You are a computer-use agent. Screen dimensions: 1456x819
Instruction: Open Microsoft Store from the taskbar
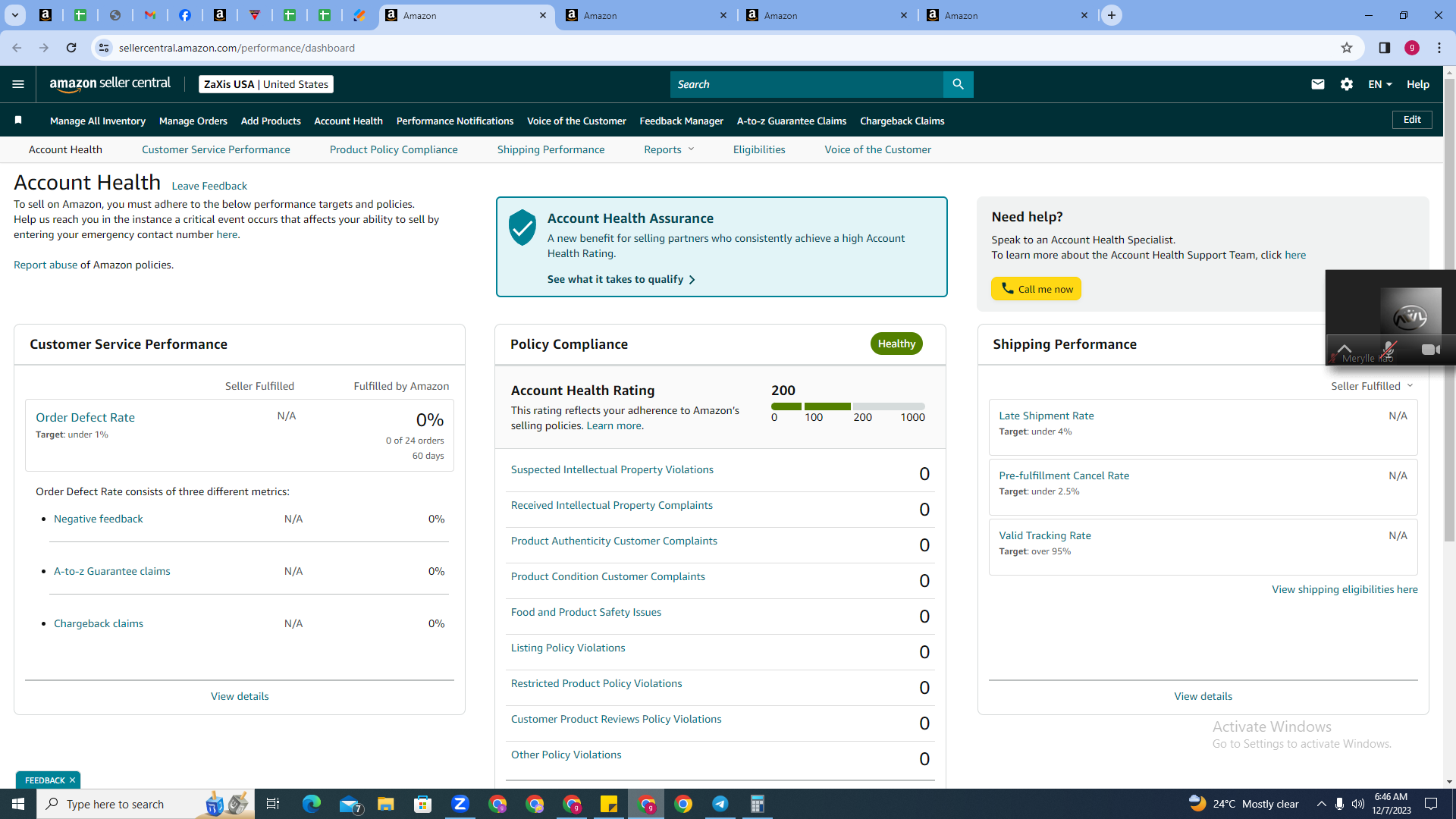(x=423, y=804)
